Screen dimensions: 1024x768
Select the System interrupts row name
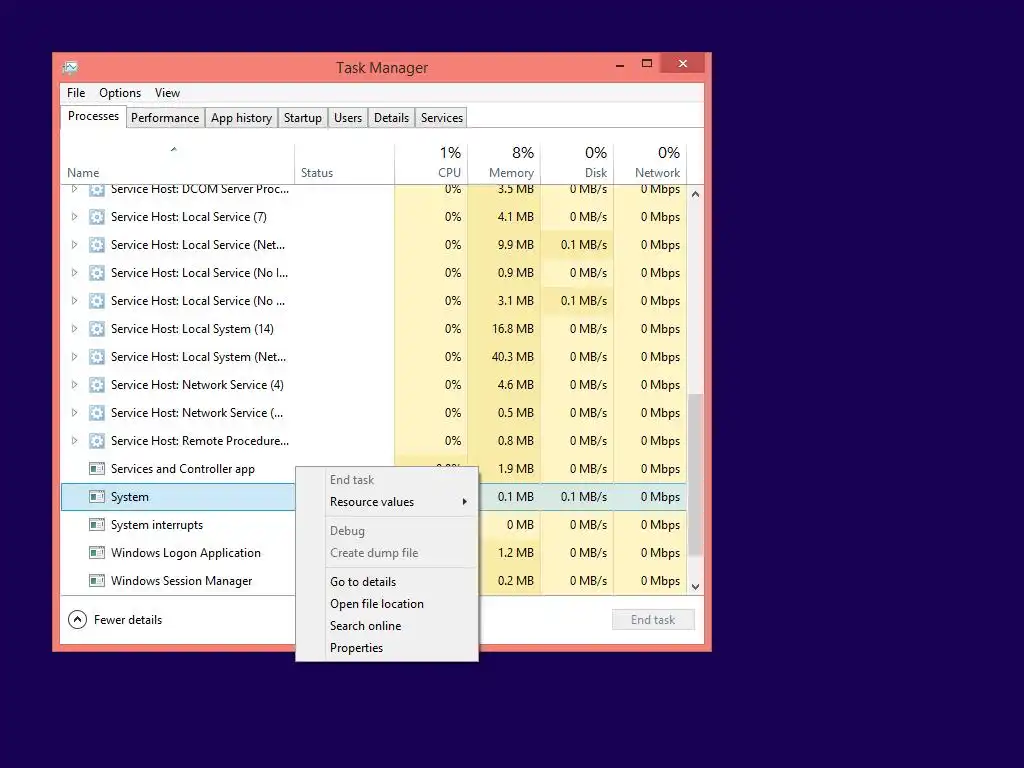pos(157,525)
